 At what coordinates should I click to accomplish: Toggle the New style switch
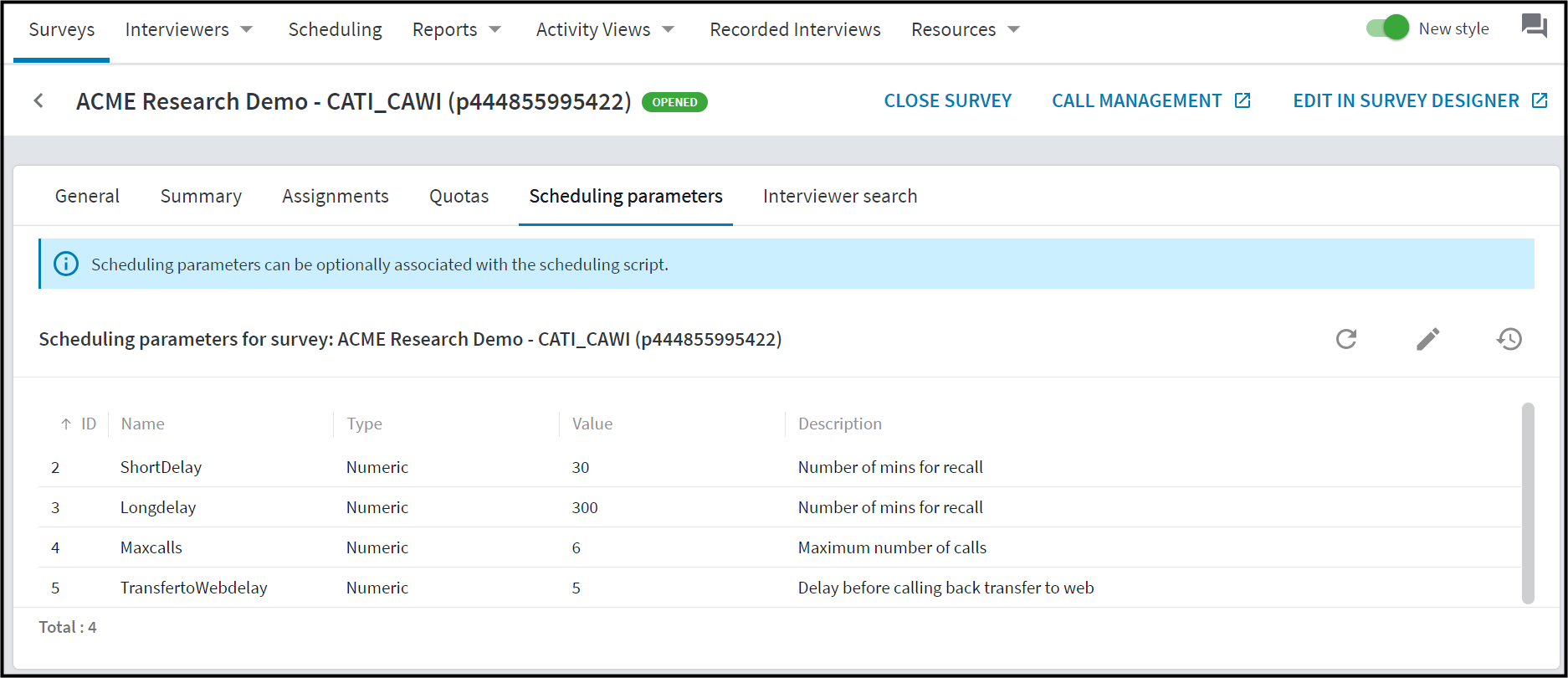(x=1388, y=28)
